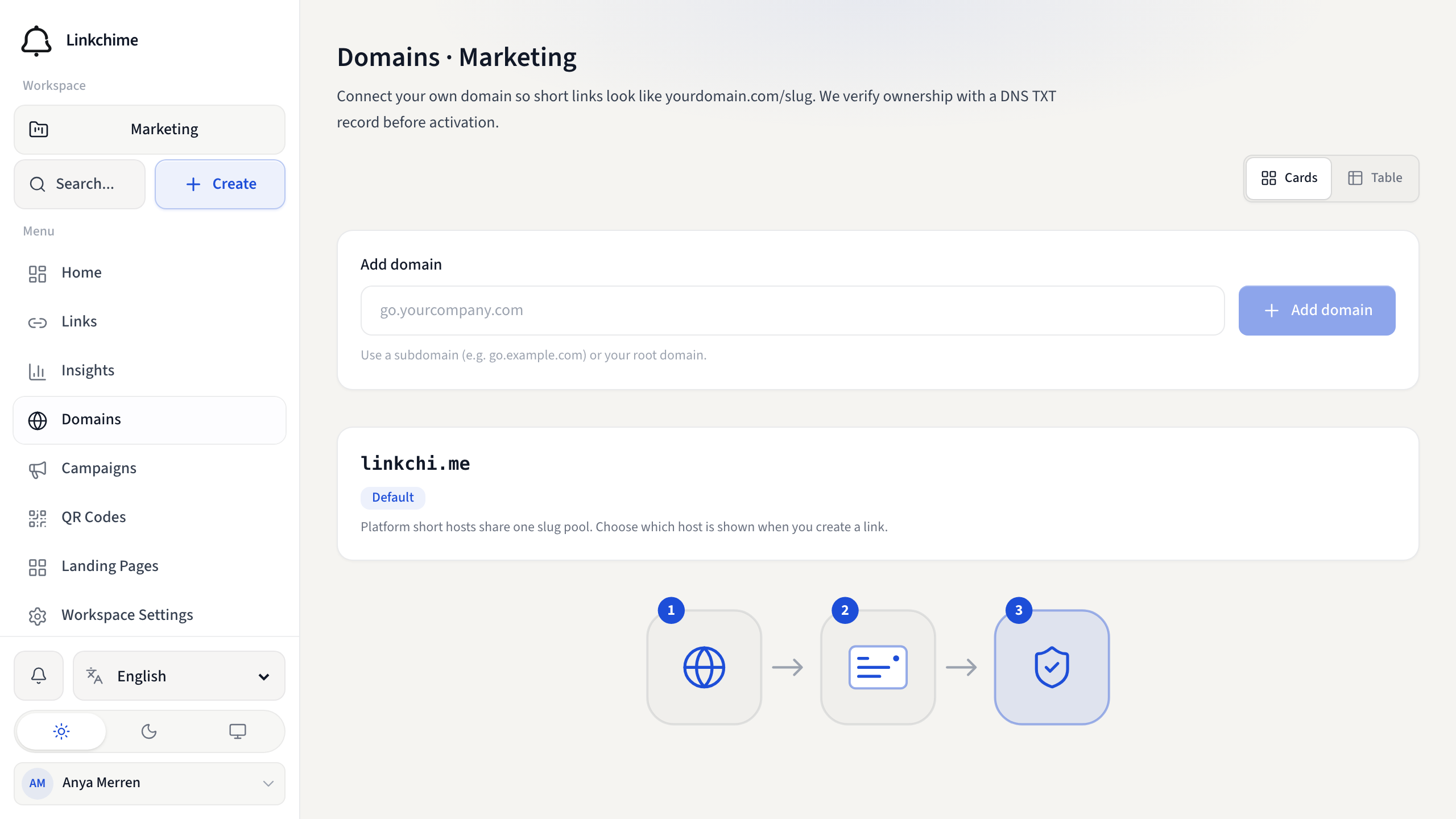Click the translate language icon
Viewport: 1456px width, 819px height.
coord(94,676)
